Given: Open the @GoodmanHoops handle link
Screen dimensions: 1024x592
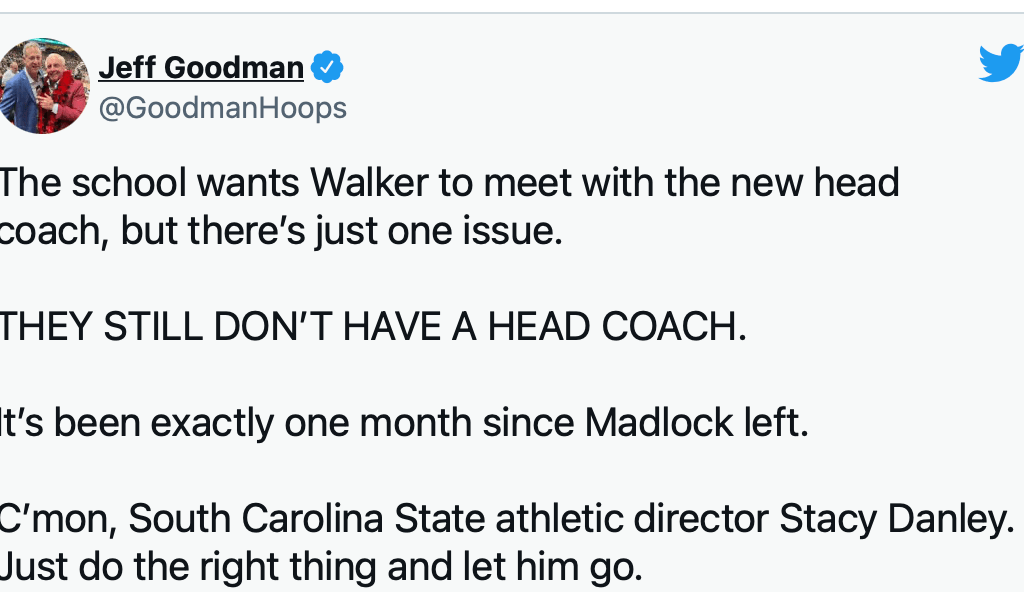Looking at the screenshot, I should pos(222,107).
